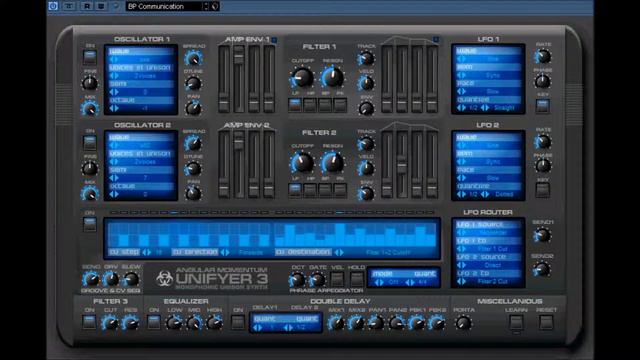The height and width of the screenshot is (360, 640).
Task: Click the CV sequencer step bar display
Action: pos(272,234)
